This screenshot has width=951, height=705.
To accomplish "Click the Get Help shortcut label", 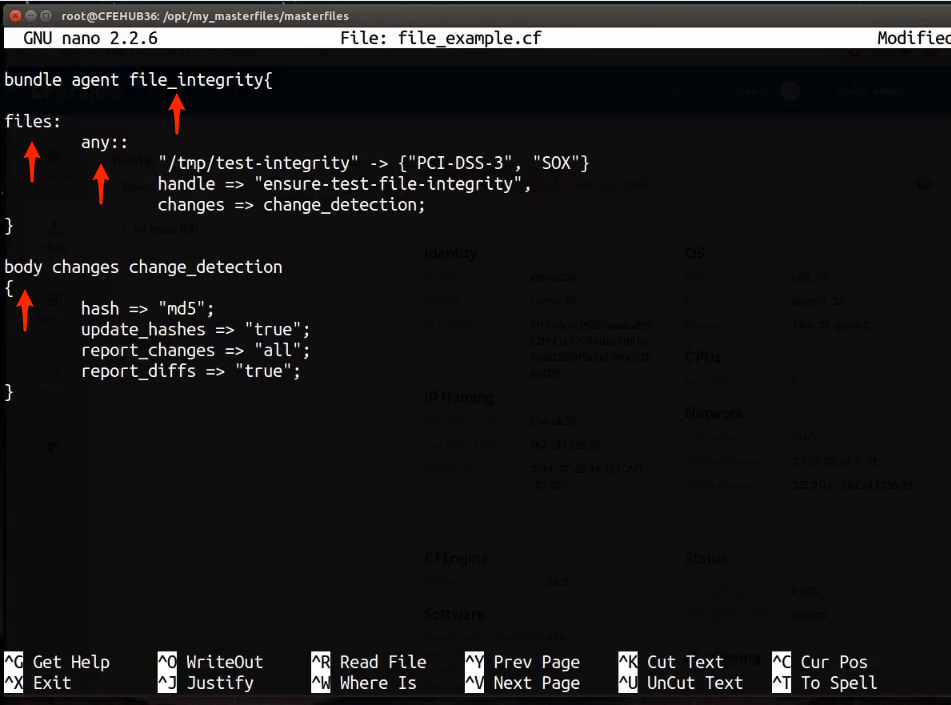I will click(71, 662).
